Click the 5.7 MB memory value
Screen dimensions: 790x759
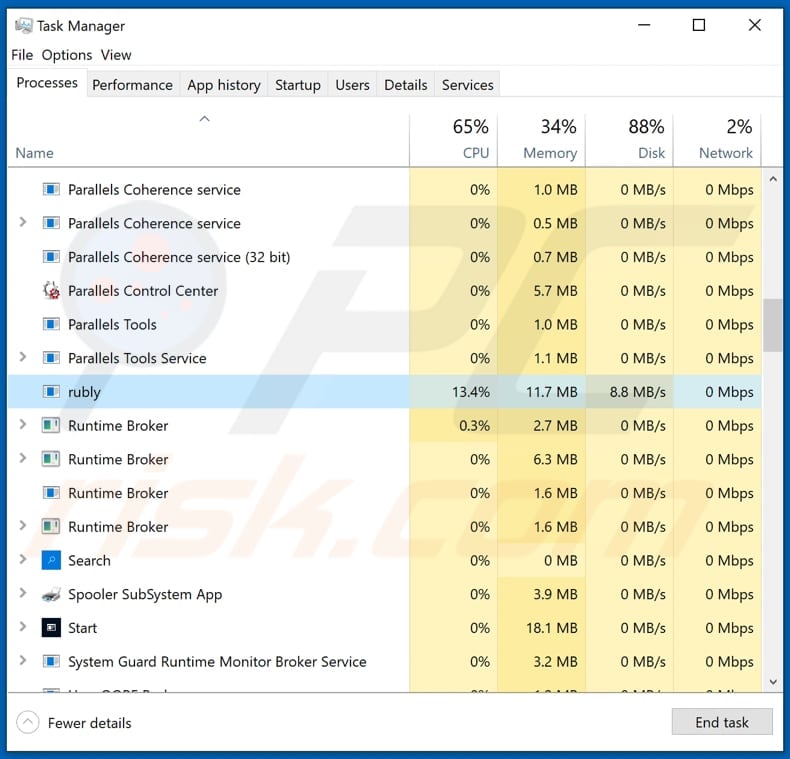555,291
